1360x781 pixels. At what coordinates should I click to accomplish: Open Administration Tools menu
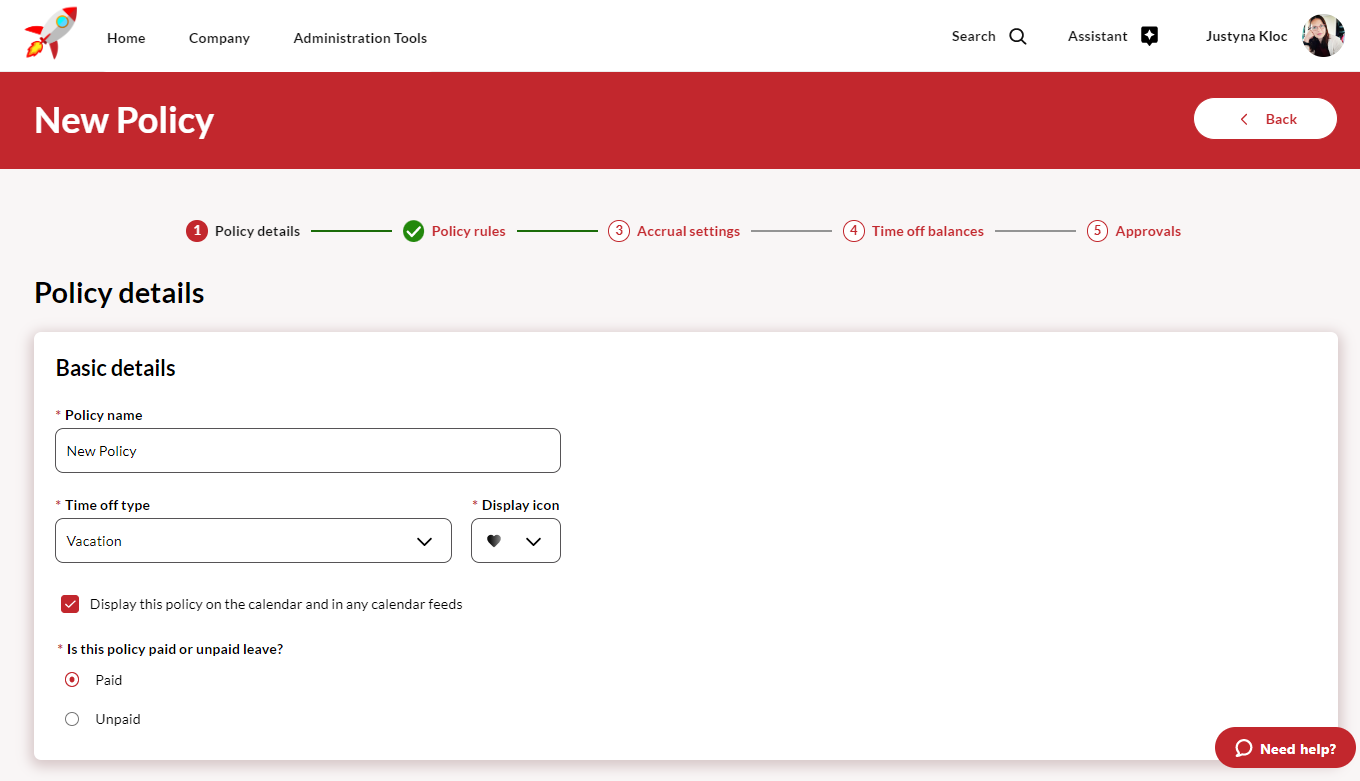click(x=360, y=38)
